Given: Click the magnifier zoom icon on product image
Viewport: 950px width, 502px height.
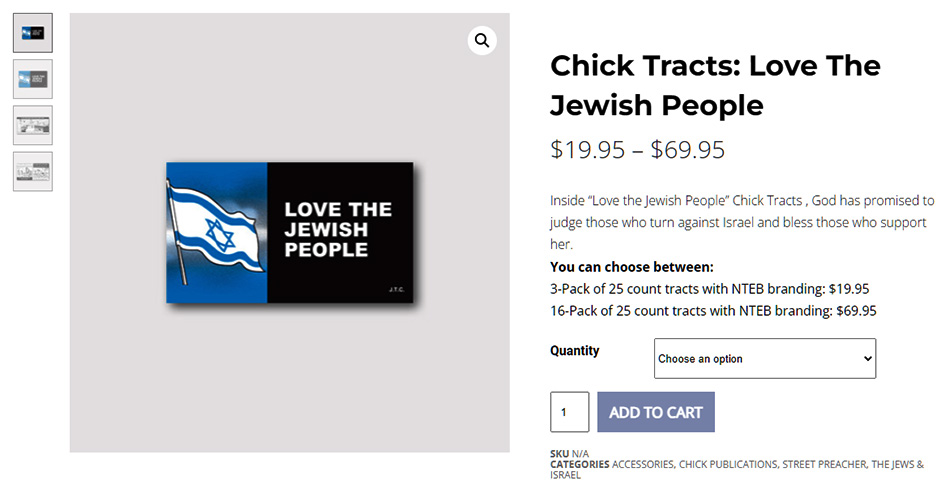Looking at the screenshot, I should pos(482,40).
